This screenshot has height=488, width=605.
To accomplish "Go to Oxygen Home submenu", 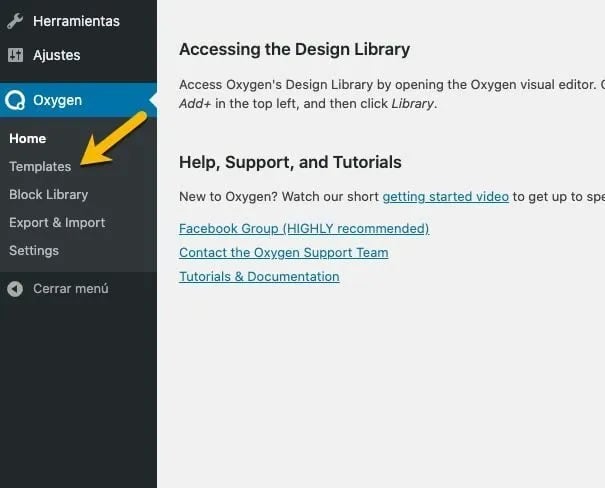I will click(x=28, y=138).
